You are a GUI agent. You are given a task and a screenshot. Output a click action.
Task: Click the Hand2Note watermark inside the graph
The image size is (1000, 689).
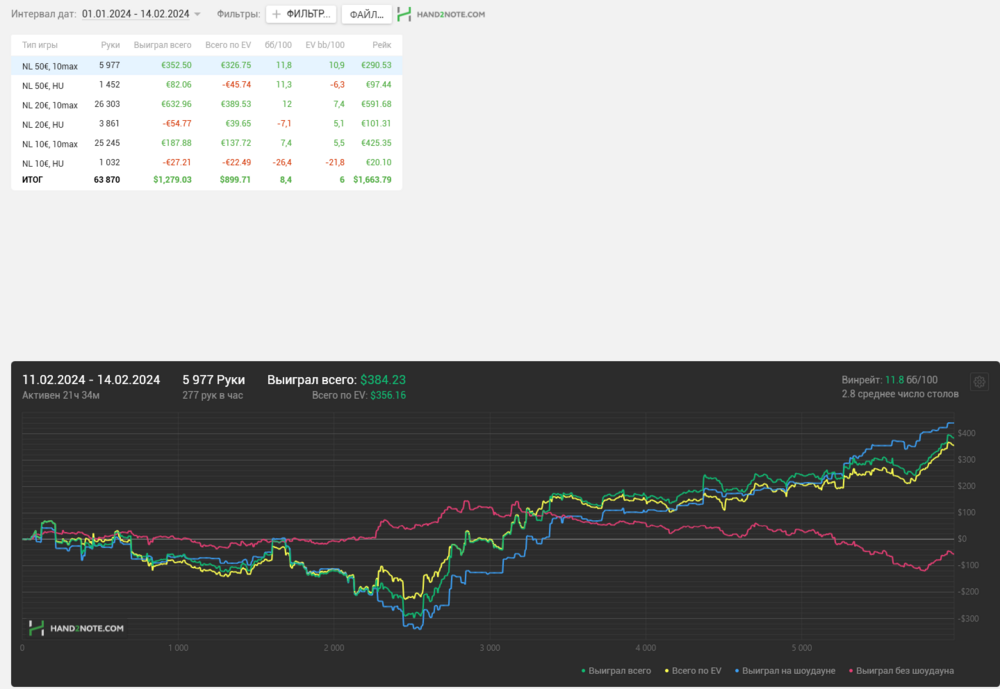point(77,628)
